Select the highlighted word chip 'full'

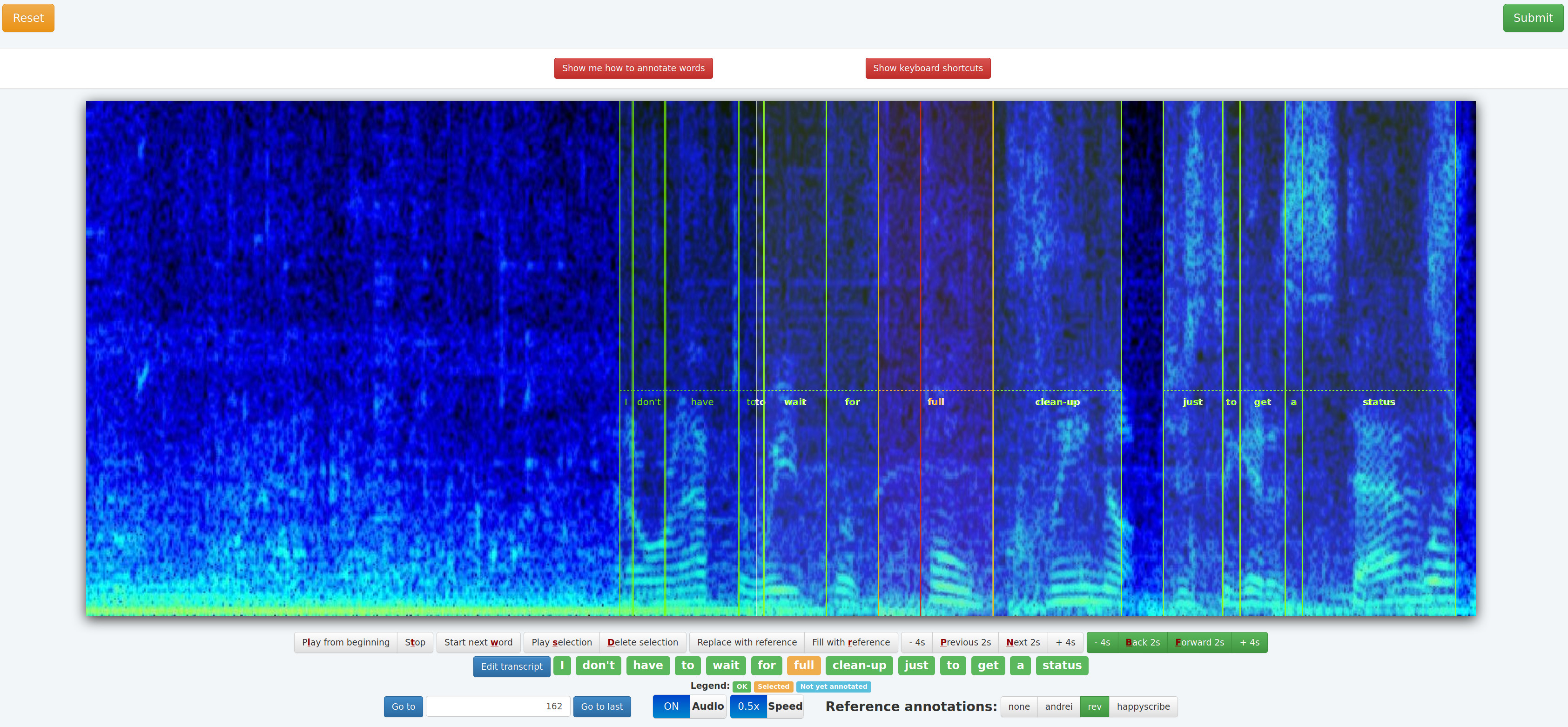pos(803,666)
